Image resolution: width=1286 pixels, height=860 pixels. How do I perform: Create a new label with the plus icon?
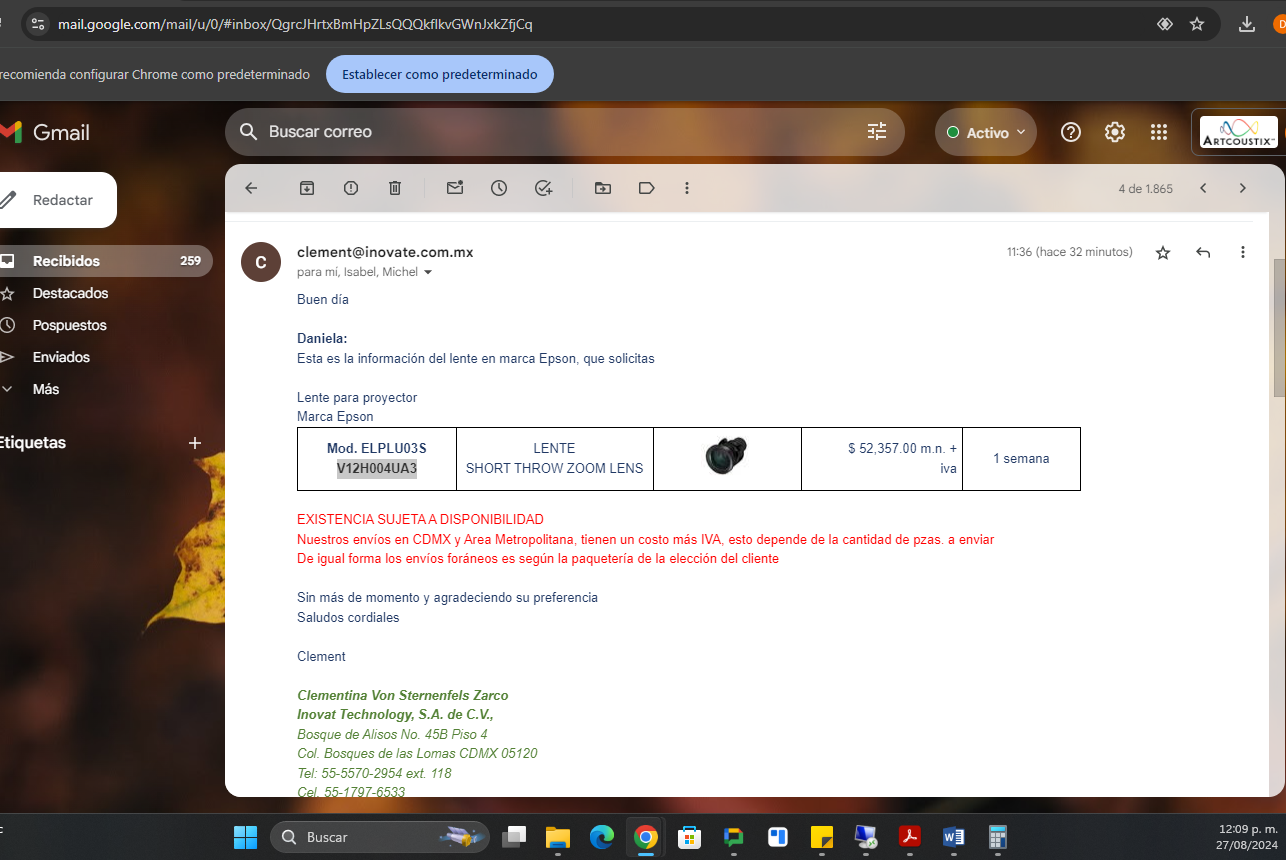195,443
